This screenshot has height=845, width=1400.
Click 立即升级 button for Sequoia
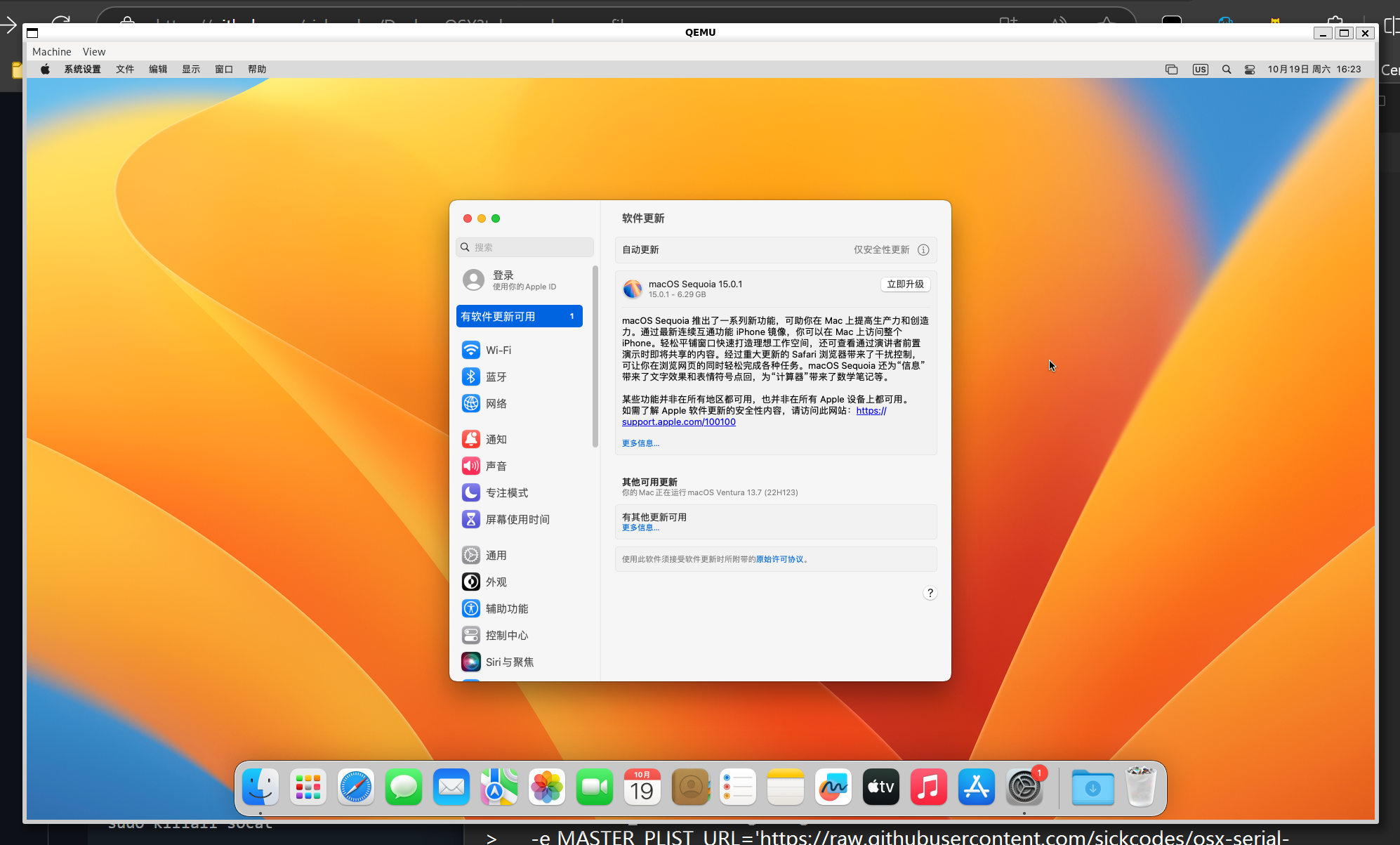tap(905, 284)
